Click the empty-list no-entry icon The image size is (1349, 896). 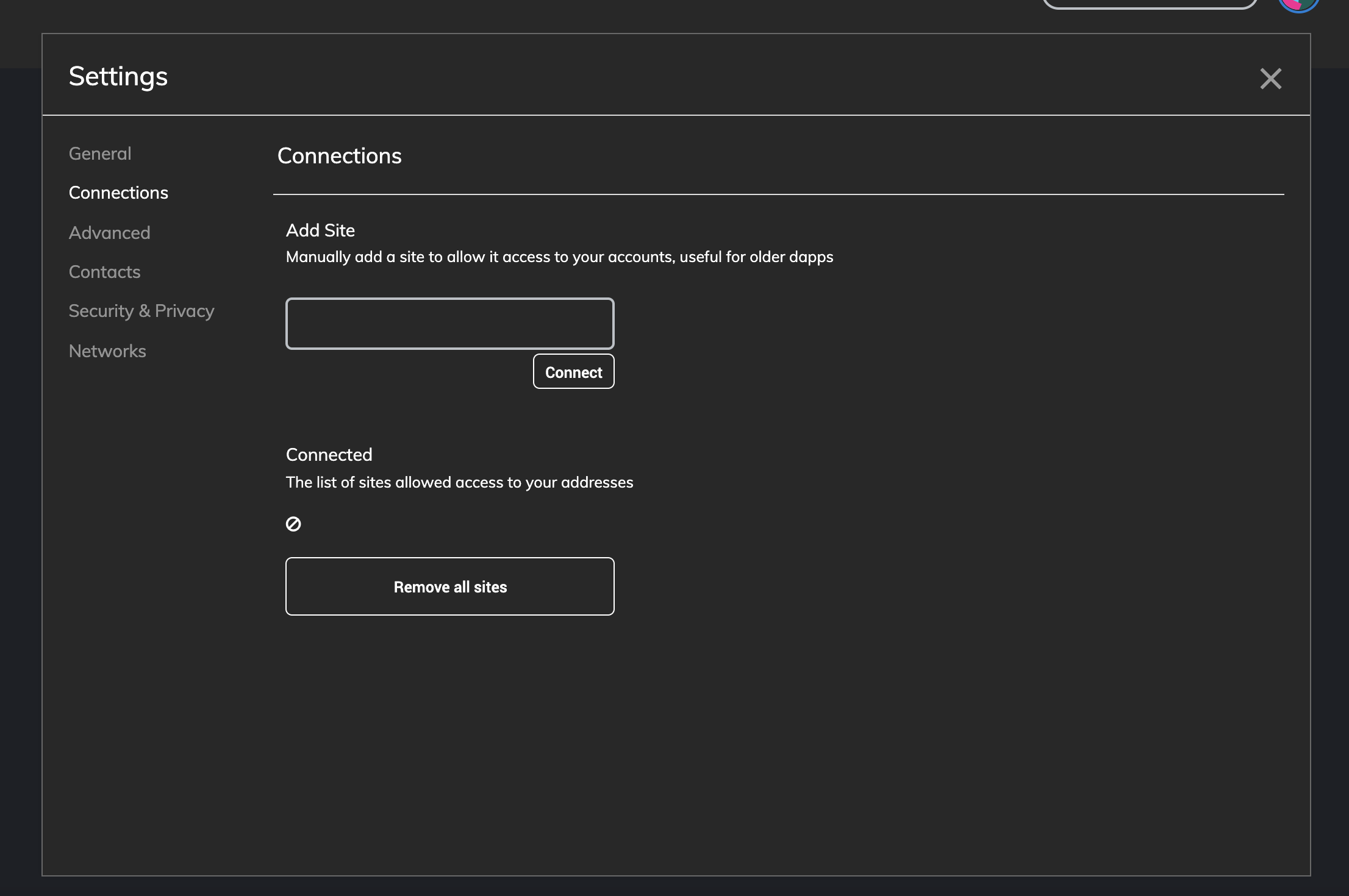[293, 524]
